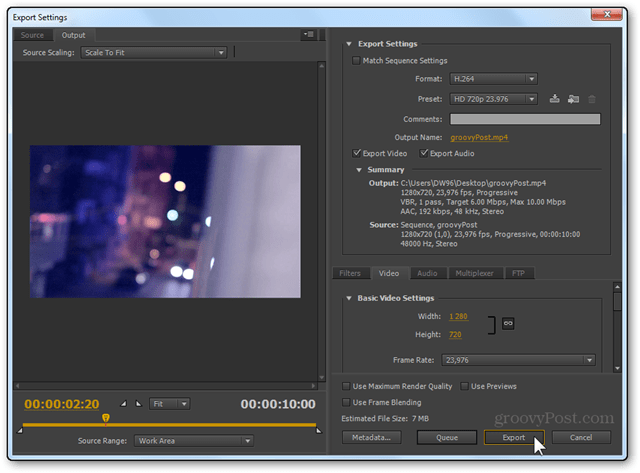This screenshot has width=640, height=473.
Task: Open the Preset HD 720p dropdown
Action: (493, 99)
